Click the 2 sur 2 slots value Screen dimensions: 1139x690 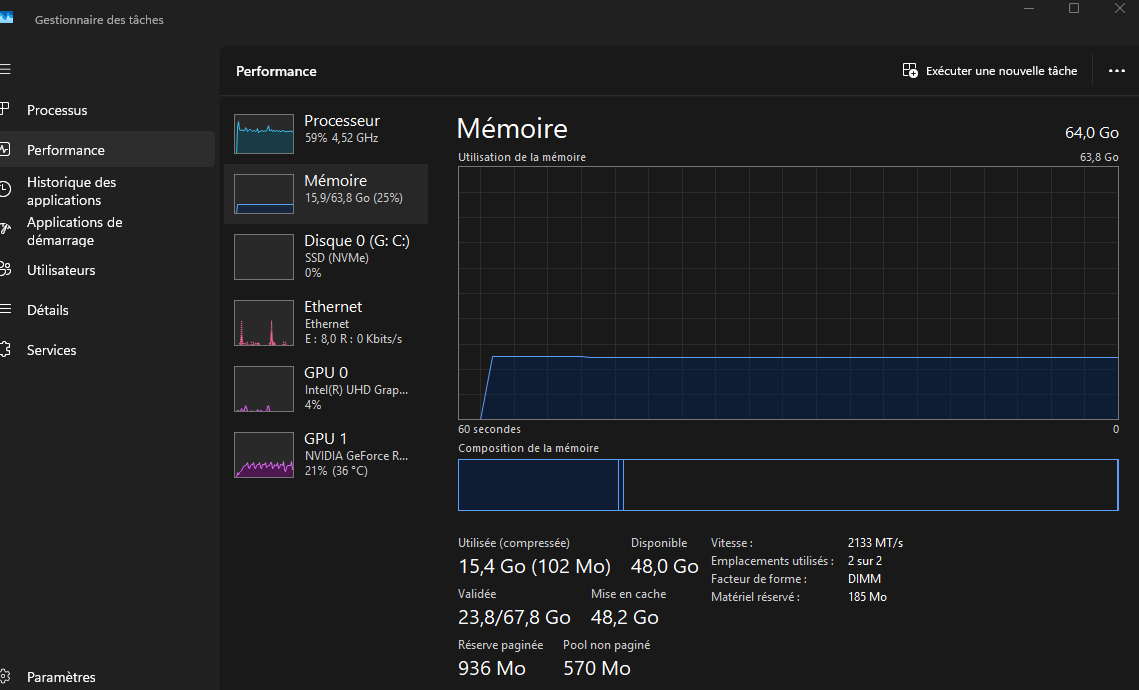(864, 561)
